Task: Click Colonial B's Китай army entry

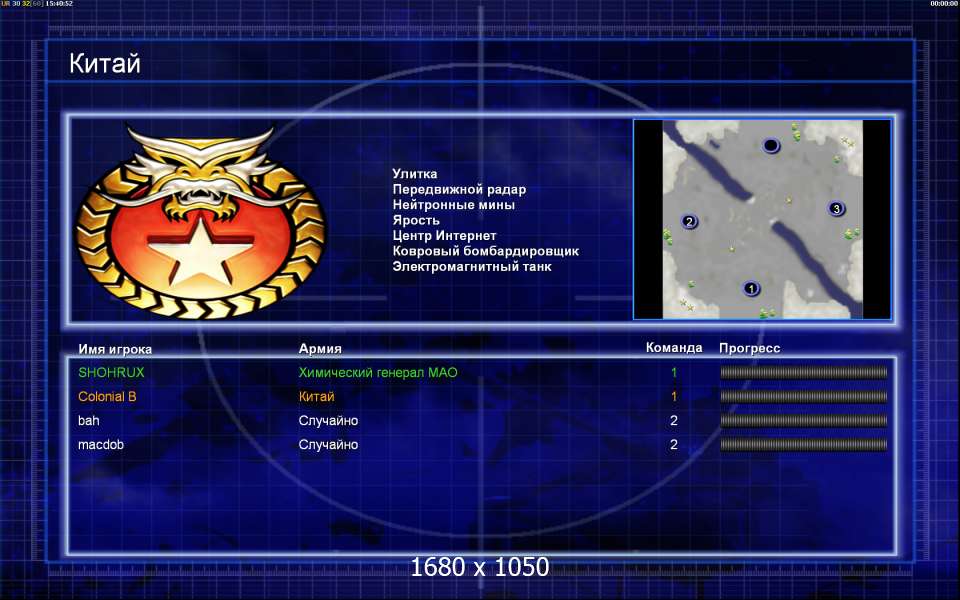Action: 317,397
